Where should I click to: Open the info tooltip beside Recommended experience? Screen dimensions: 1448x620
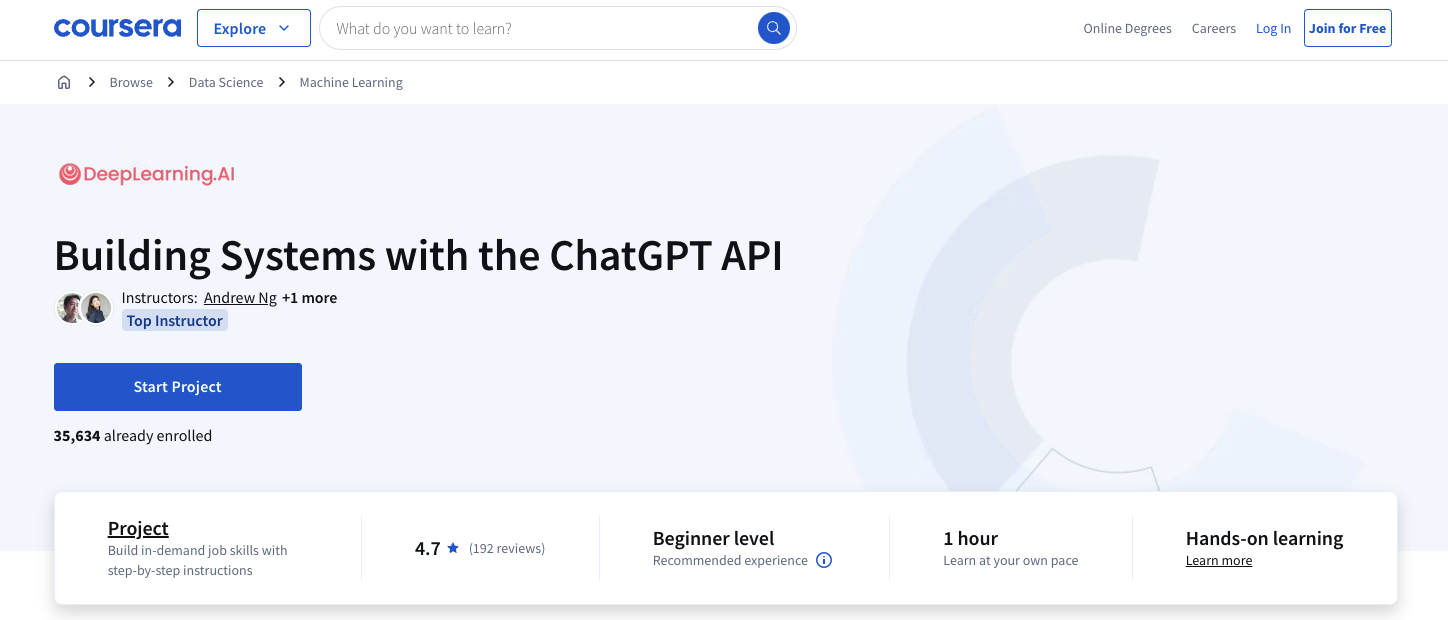pos(823,560)
